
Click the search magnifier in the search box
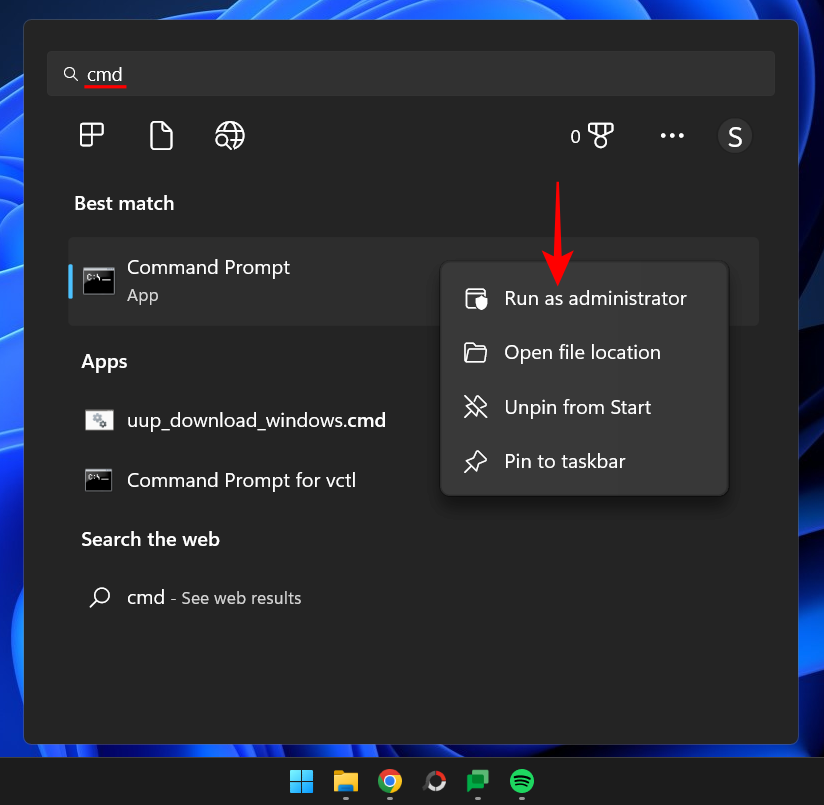pyautogui.click(x=70, y=74)
